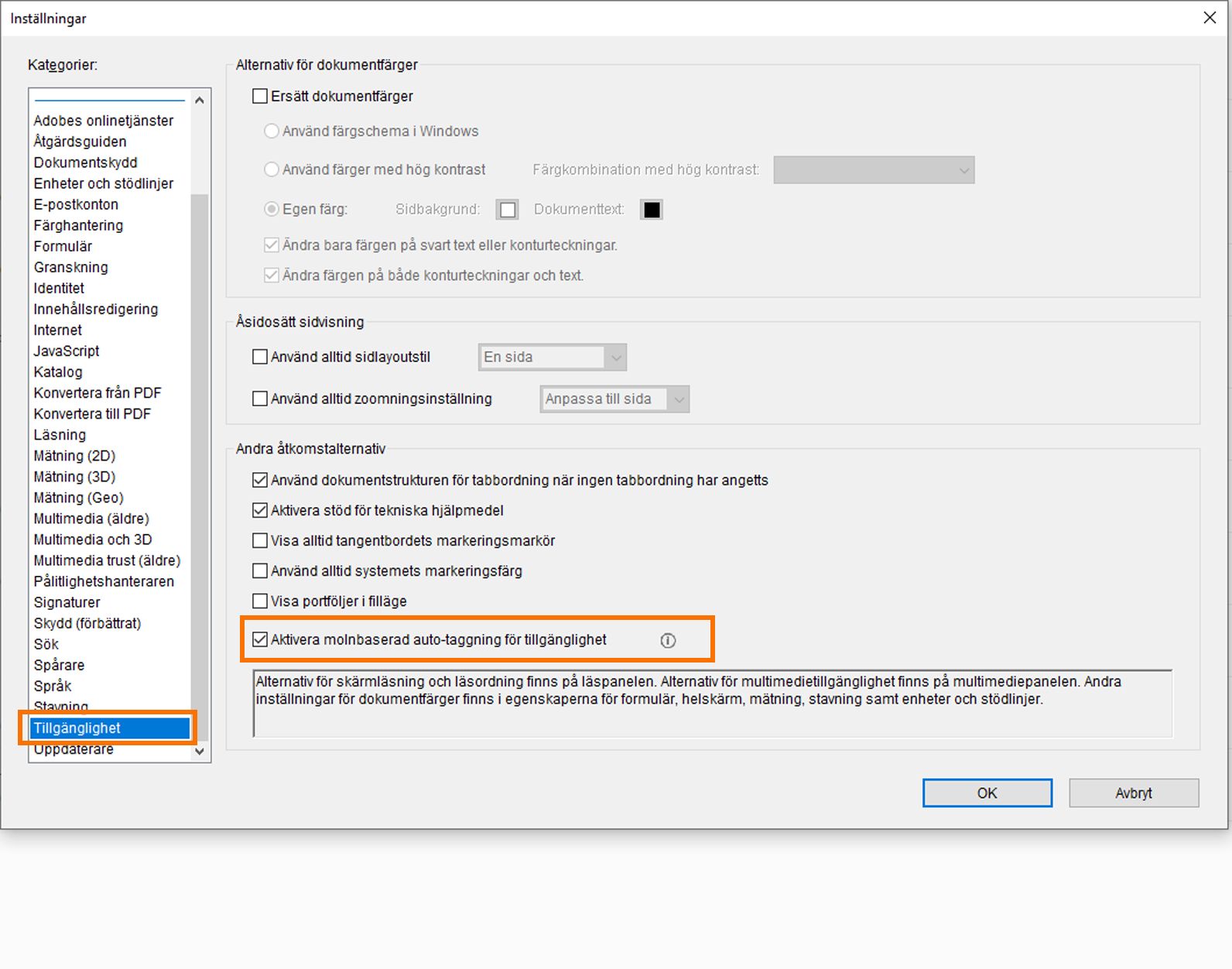The height and width of the screenshot is (969, 1232).
Task: Toggle Aktivera molnbaserad auto-taggning för tillgänglighet
Action: click(x=260, y=640)
